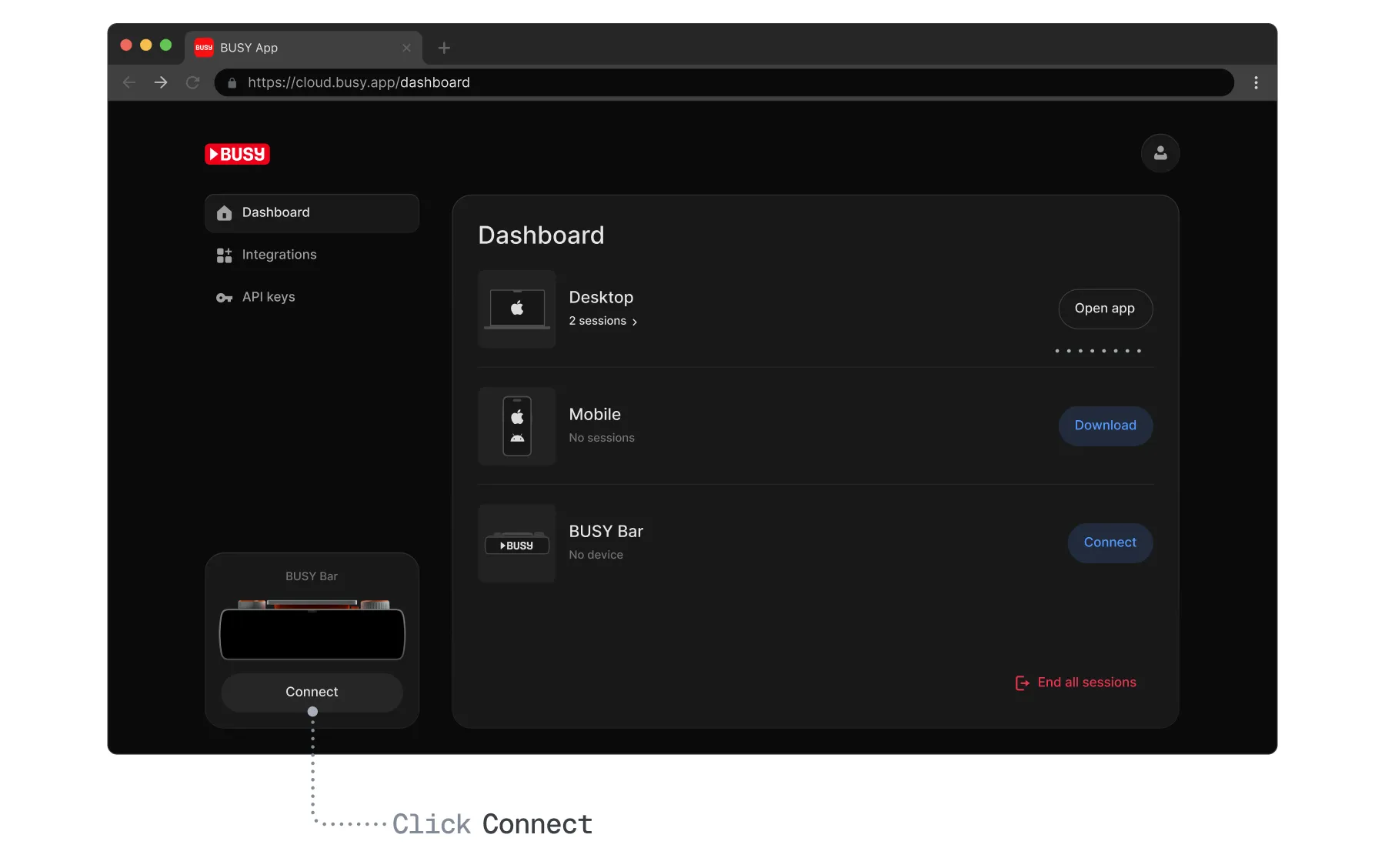
Task: Click the BUSY logo in the header
Action: coord(237,154)
